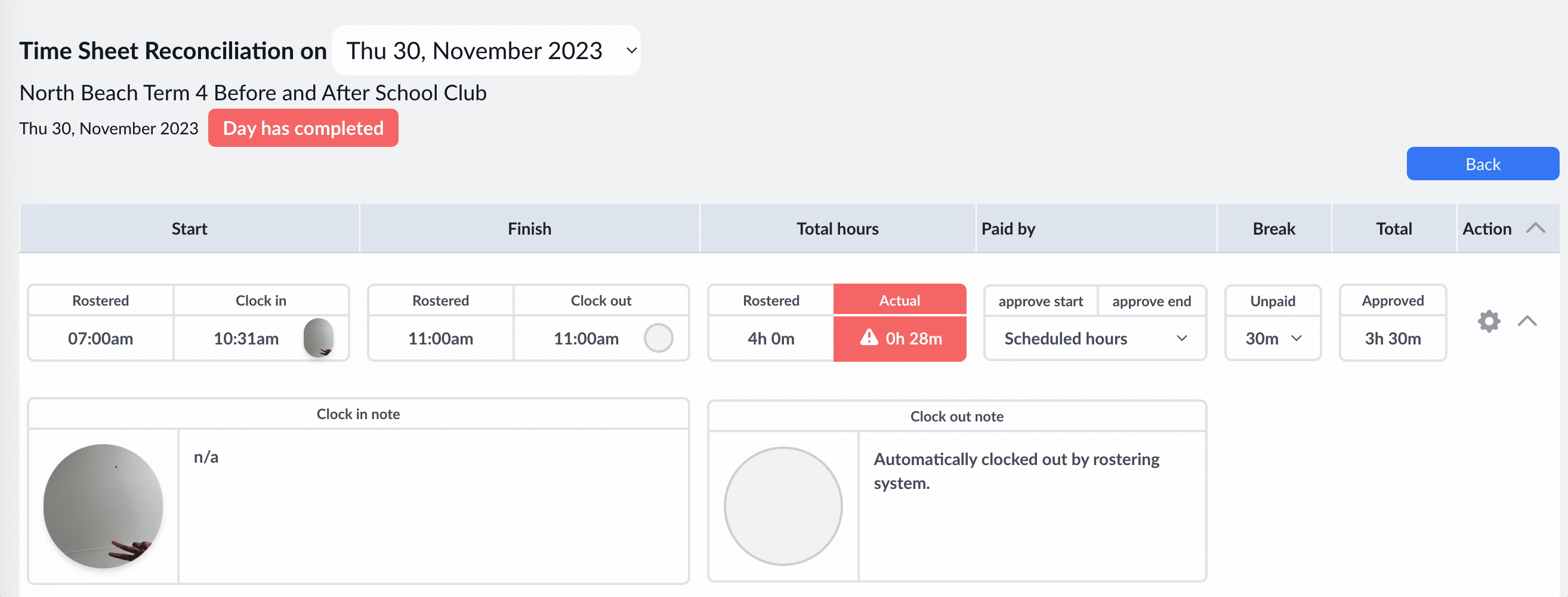Click the 10:31am clock in time
The image size is (1568, 597).
(246, 338)
